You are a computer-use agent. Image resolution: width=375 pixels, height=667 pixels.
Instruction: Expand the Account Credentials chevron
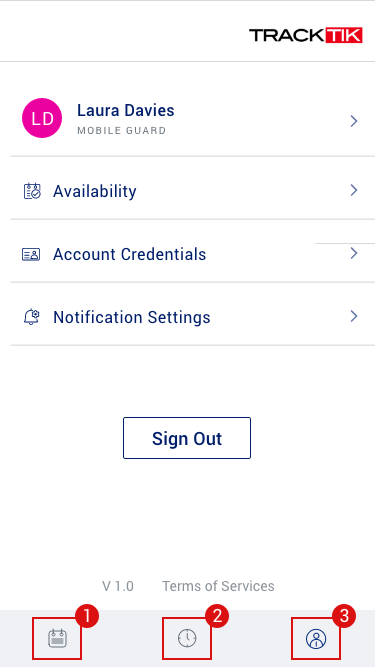pos(354,253)
